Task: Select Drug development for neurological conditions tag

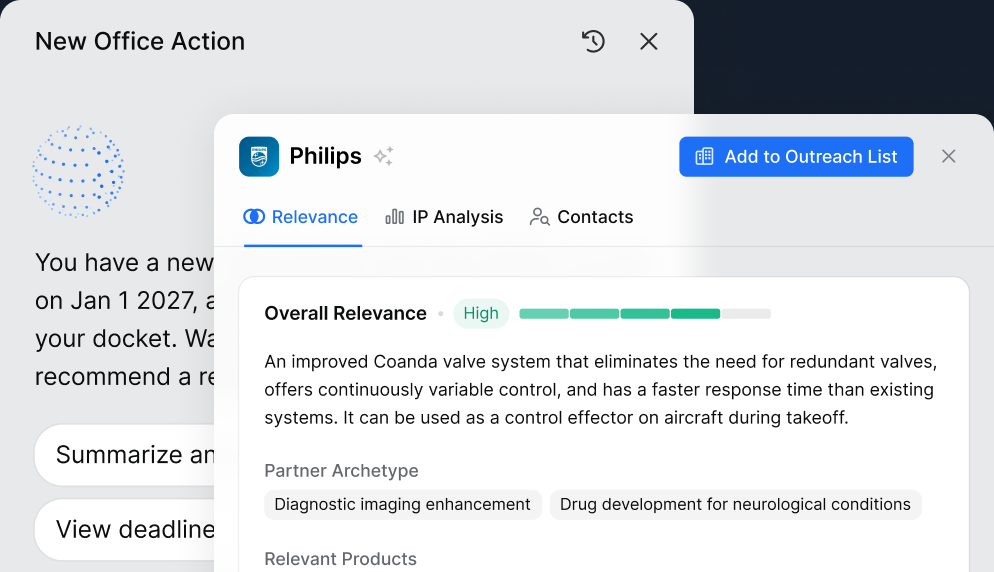Action: (x=735, y=505)
